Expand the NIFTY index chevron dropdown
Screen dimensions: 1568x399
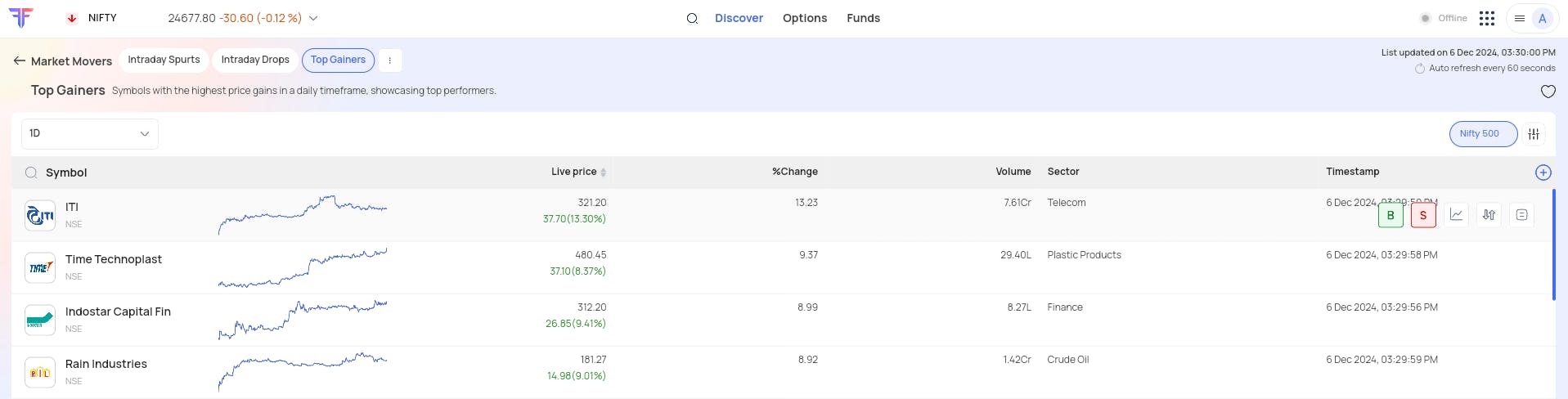[x=313, y=18]
